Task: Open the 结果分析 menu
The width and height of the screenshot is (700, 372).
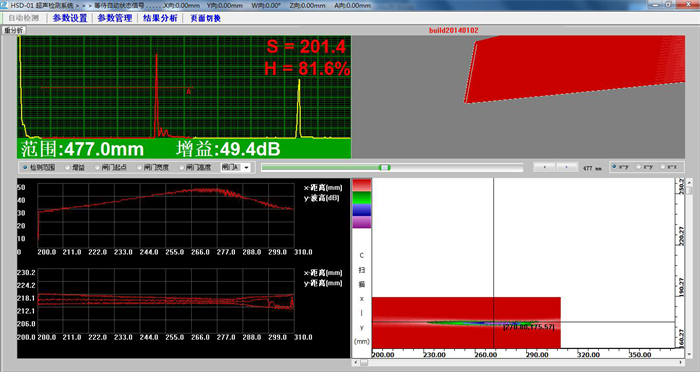Action: 160,18
